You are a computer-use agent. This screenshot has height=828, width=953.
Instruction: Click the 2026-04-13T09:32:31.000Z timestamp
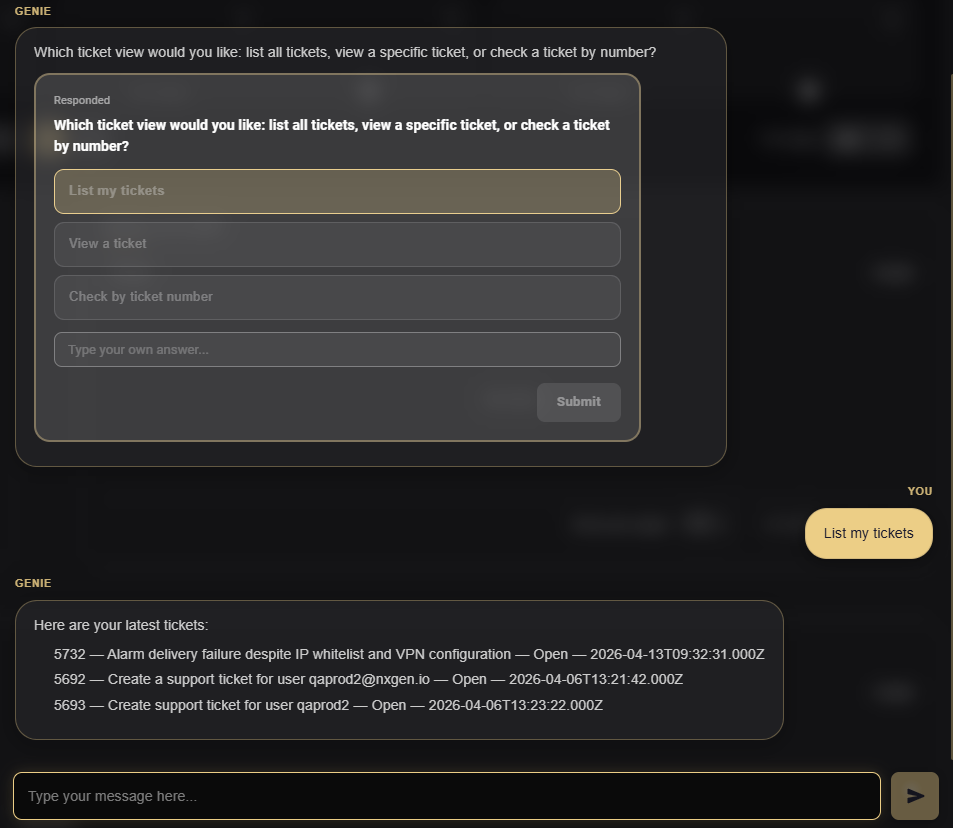click(677, 654)
